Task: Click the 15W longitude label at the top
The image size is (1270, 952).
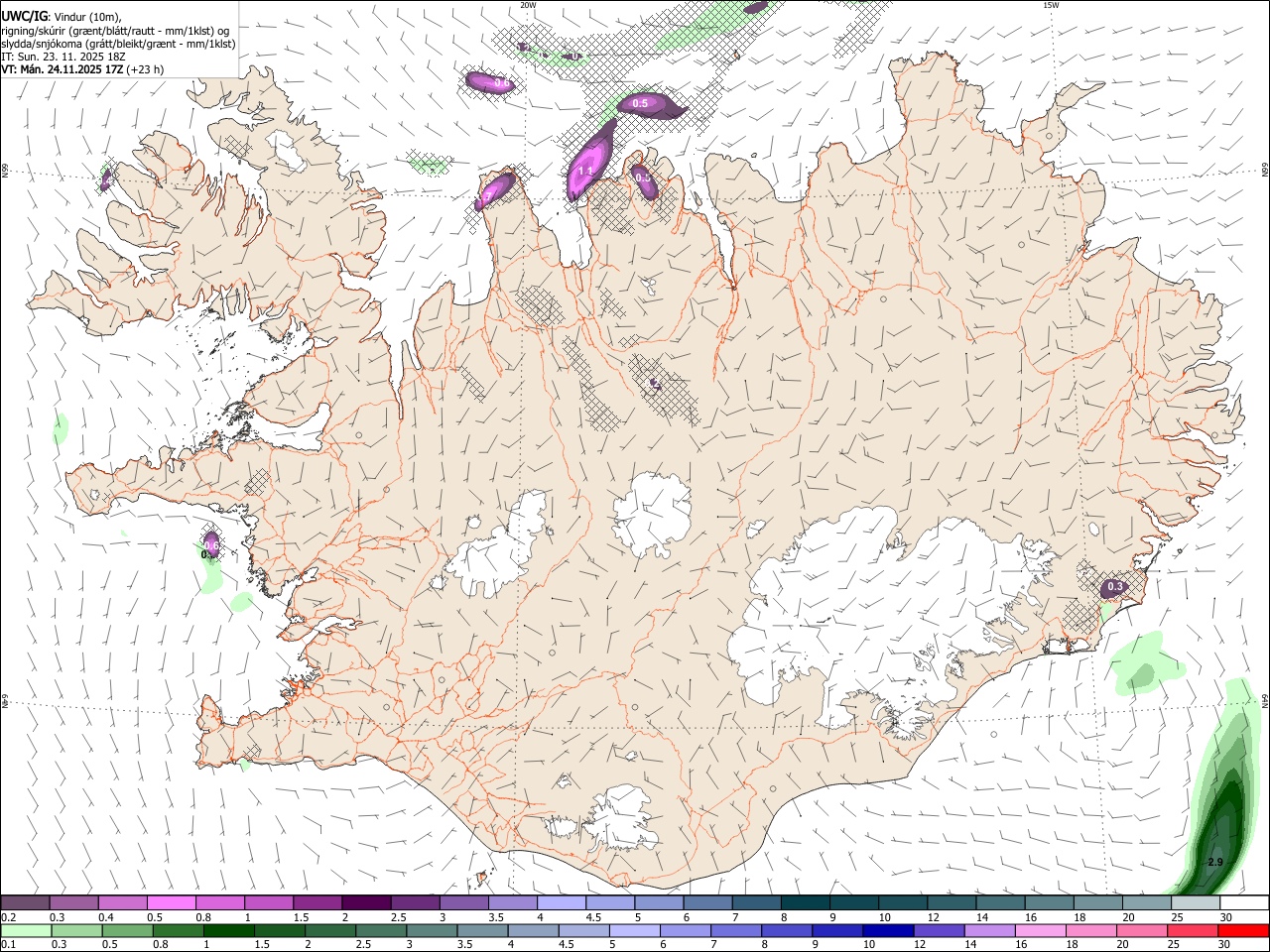Action: point(1051,5)
